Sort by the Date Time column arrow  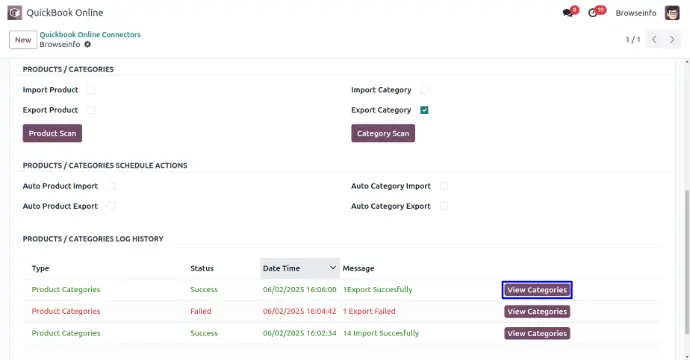coord(333,268)
